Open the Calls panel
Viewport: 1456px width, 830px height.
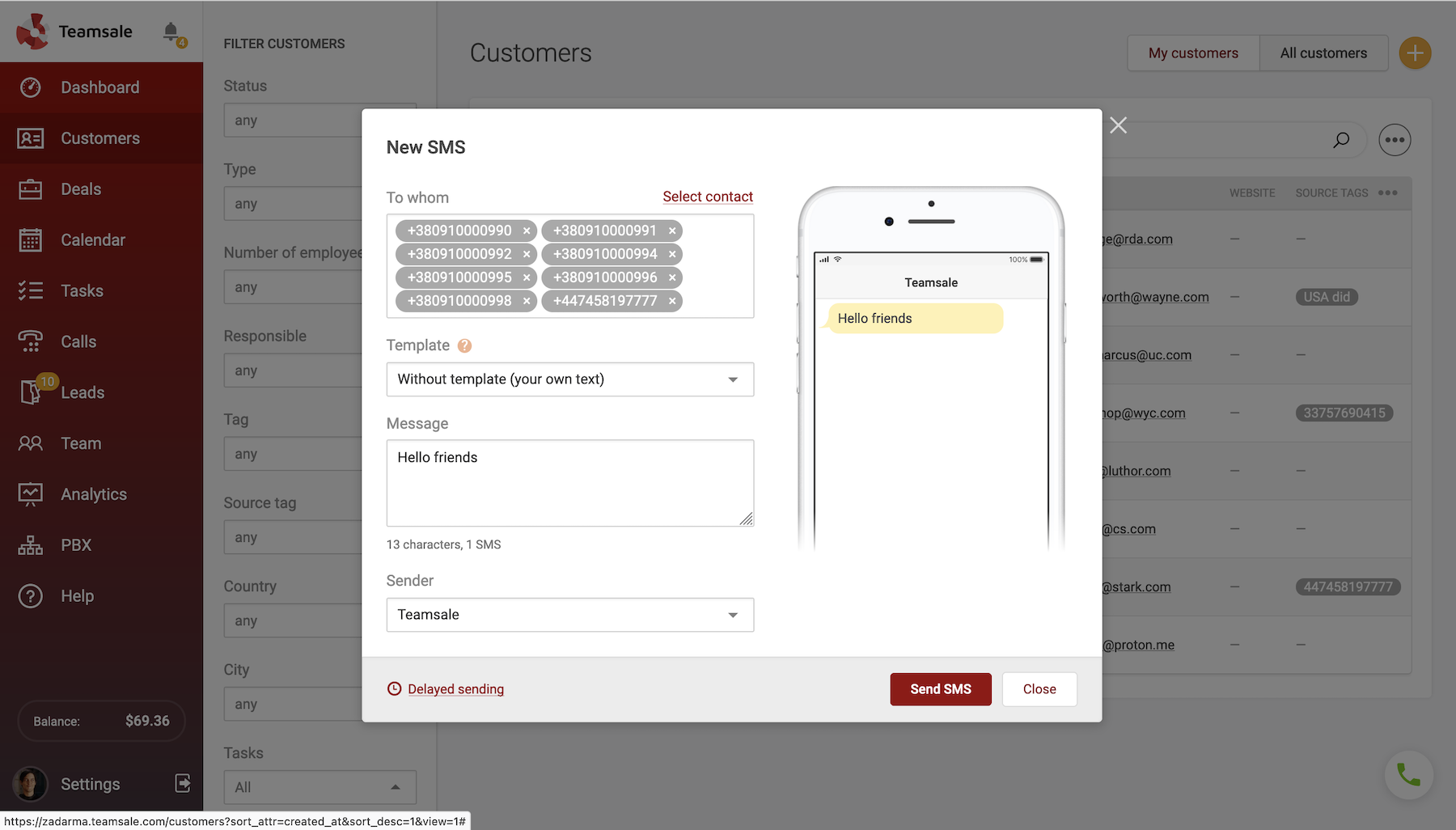coord(78,341)
